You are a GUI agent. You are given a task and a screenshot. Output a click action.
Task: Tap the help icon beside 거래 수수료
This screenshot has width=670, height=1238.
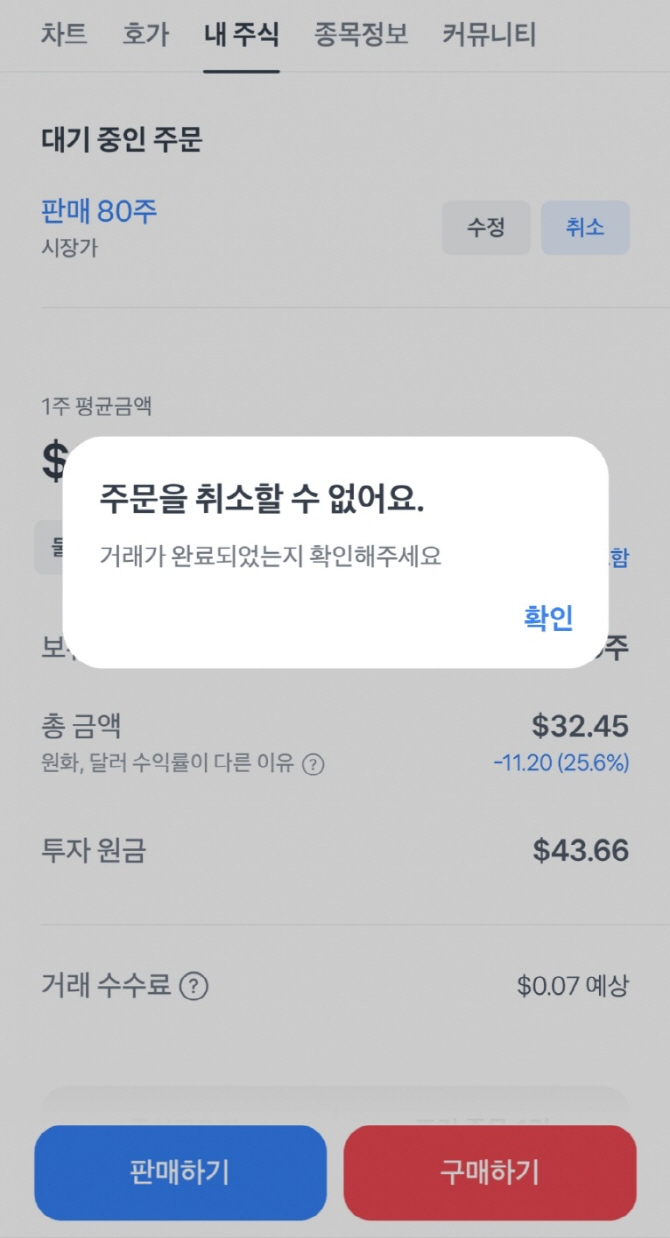(194, 987)
